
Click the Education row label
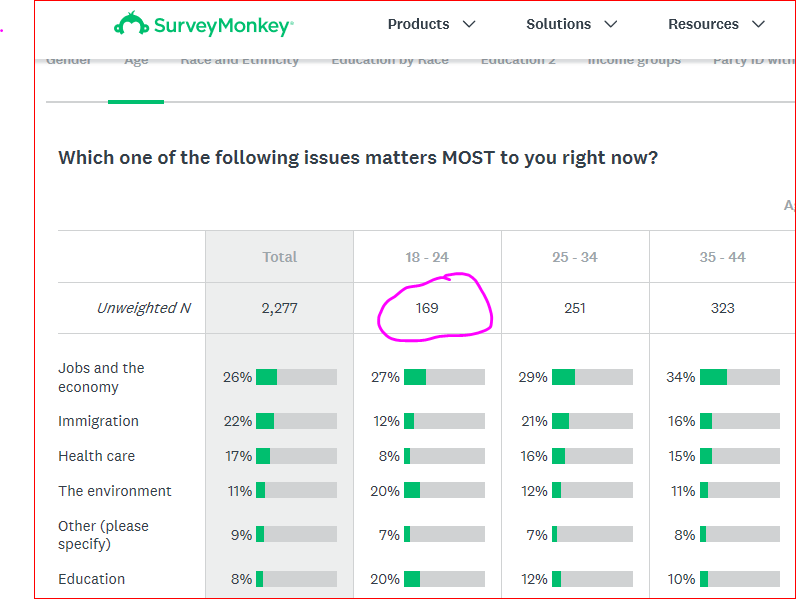(92, 579)
